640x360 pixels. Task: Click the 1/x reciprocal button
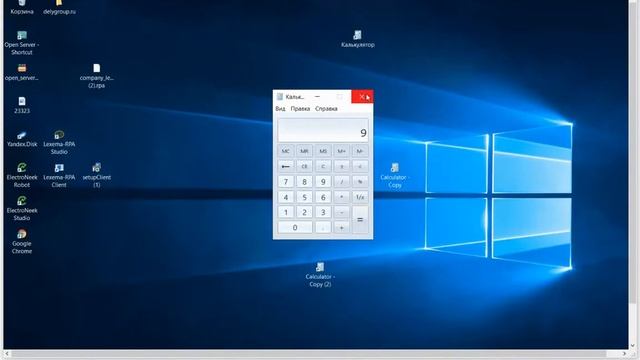point(360,197)
